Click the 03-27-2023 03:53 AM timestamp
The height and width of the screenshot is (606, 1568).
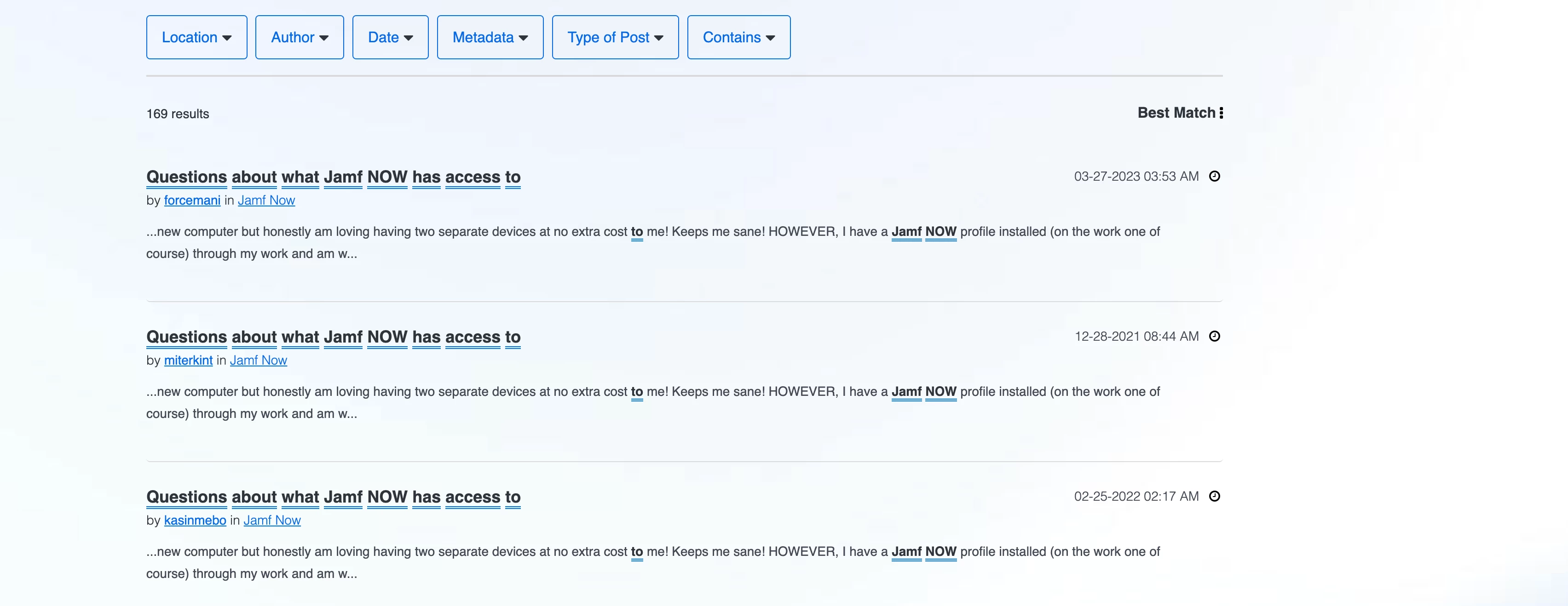tap(1136, 177)
